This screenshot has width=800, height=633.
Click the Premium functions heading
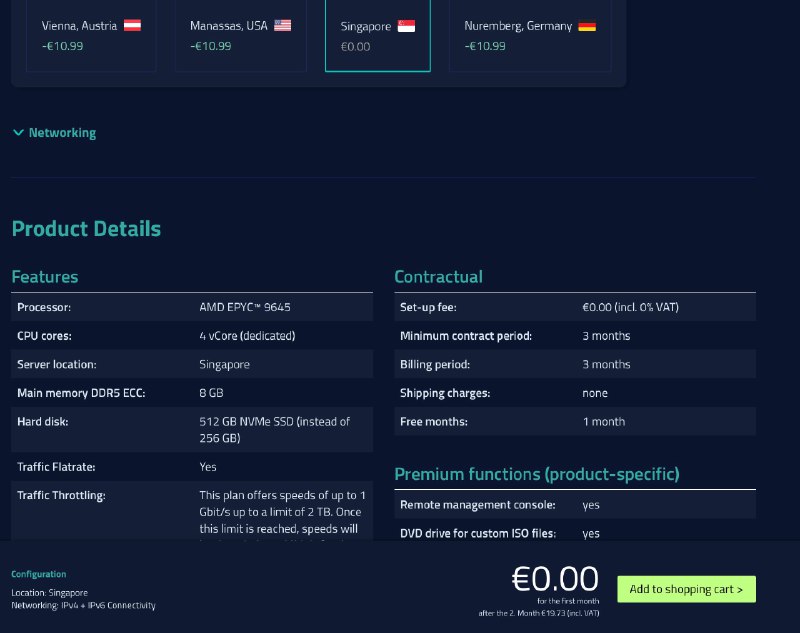click(536, 474)
